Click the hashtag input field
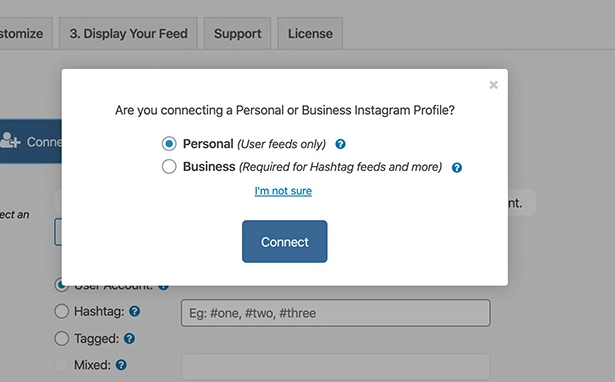This screenshot has height=382, width=615. pos(336,313)
